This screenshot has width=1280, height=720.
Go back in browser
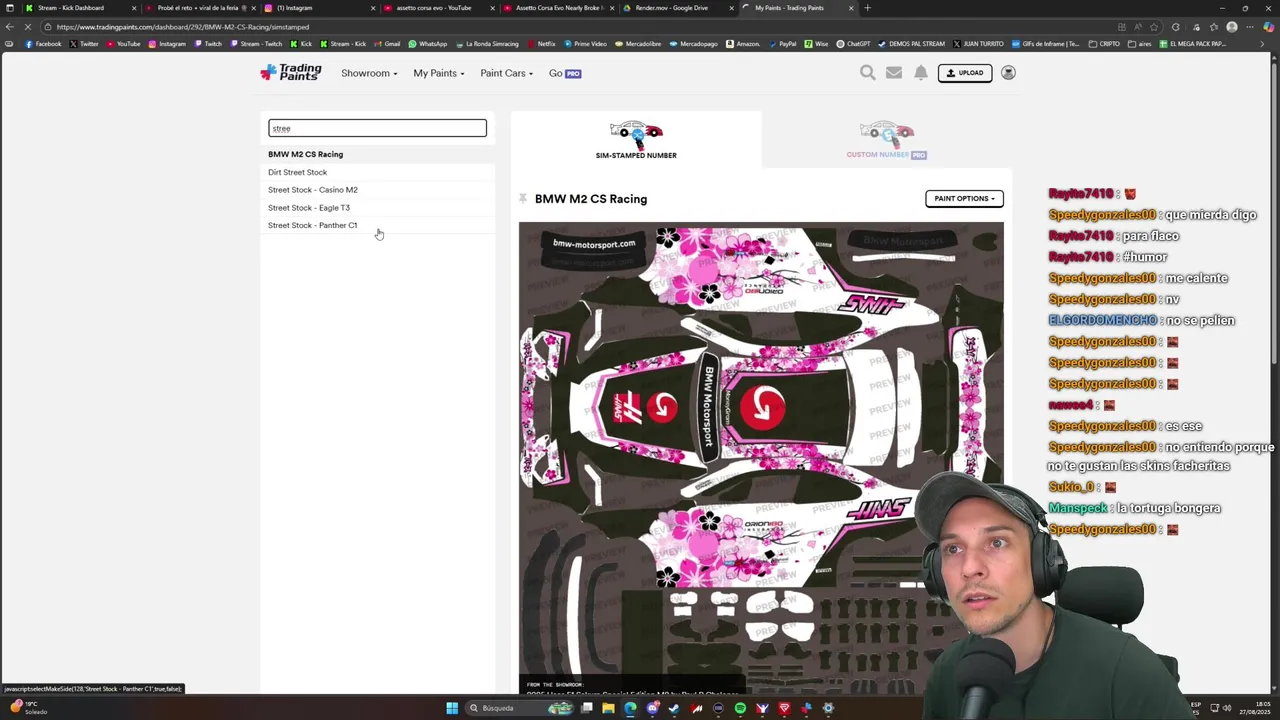coord(9,27)
